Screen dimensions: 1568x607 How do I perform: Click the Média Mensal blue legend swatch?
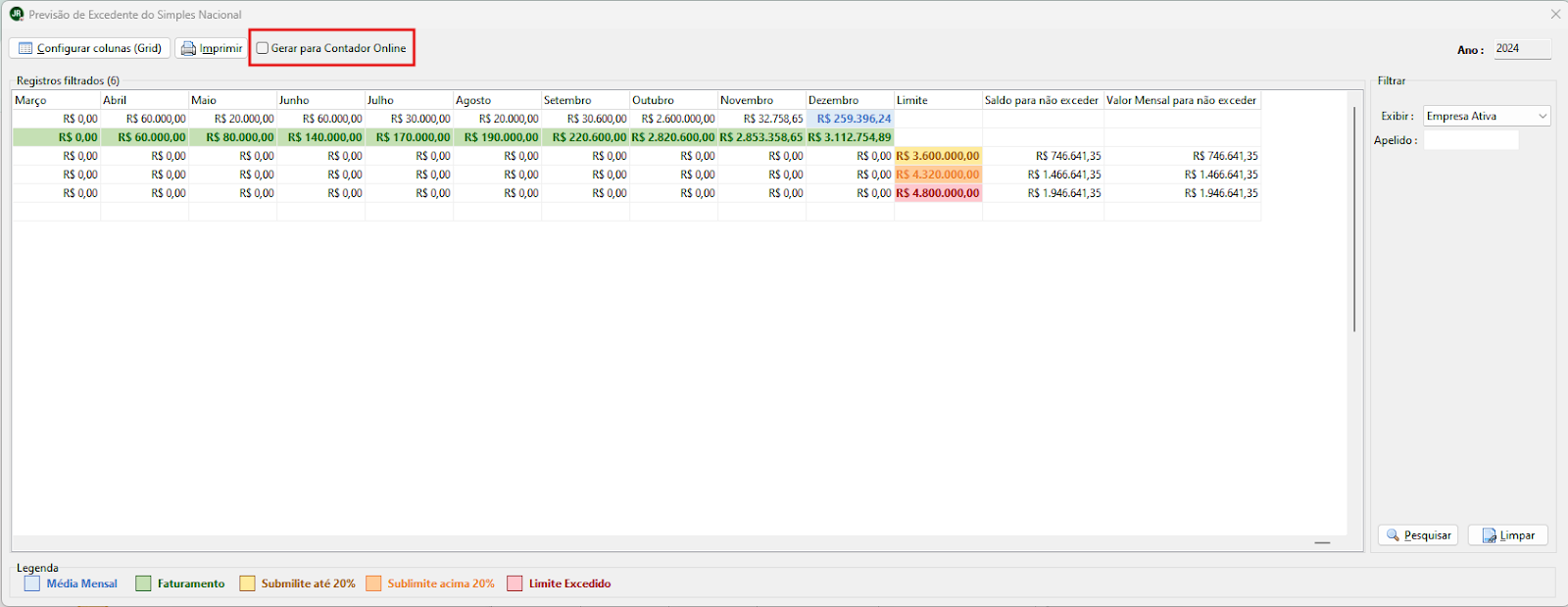(x=32, y=583)
